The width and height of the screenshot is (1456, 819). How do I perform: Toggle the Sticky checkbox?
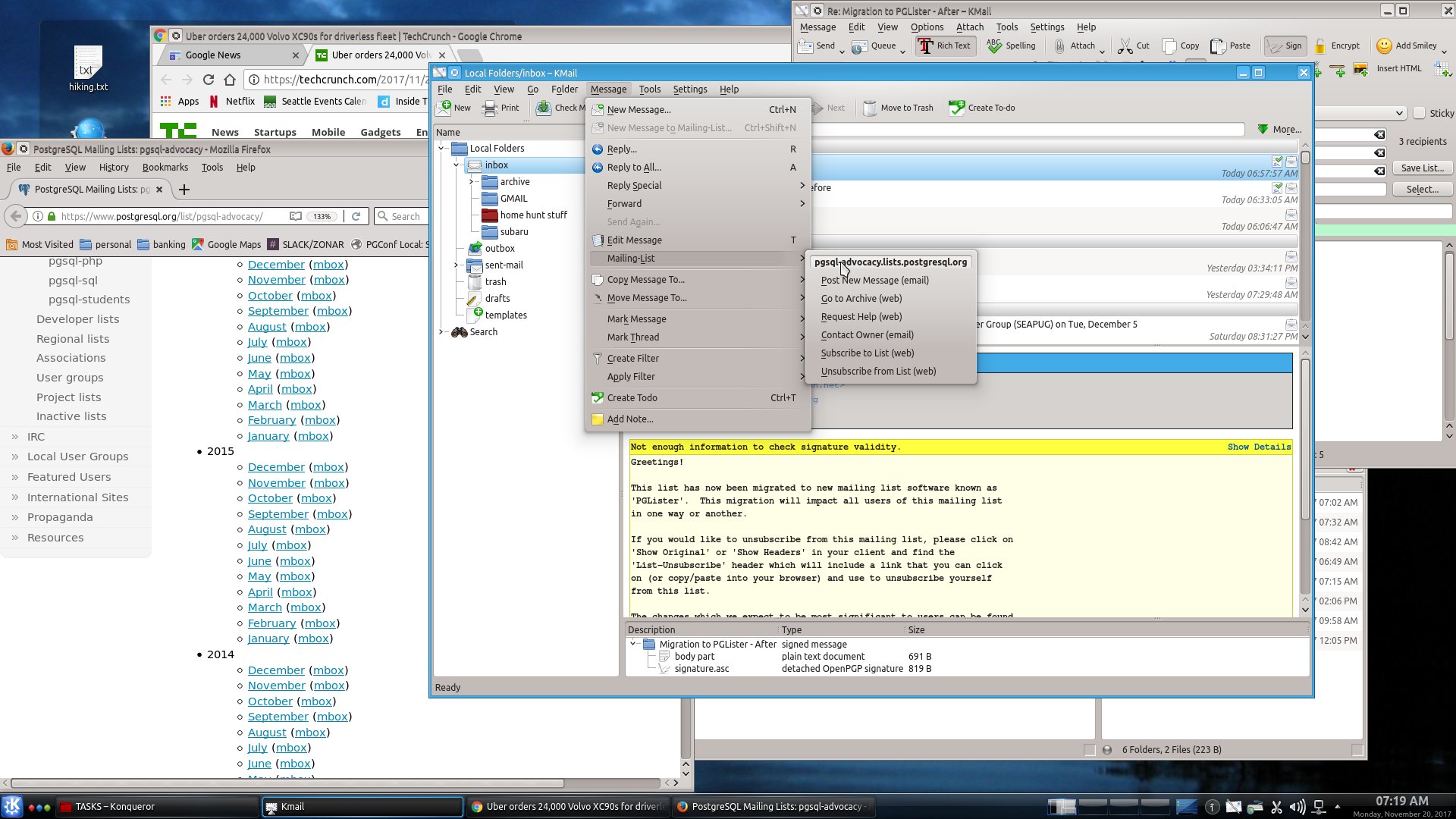tap(1420, 113)
